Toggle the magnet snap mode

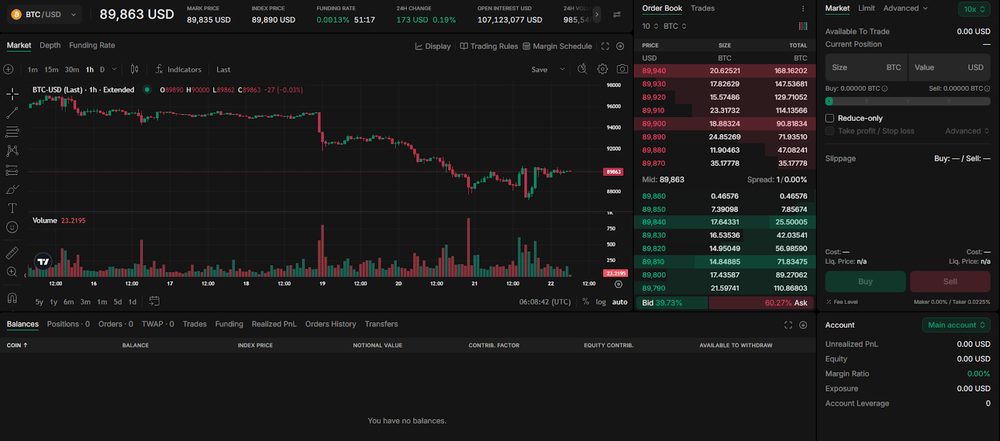[x=12, y=297]
